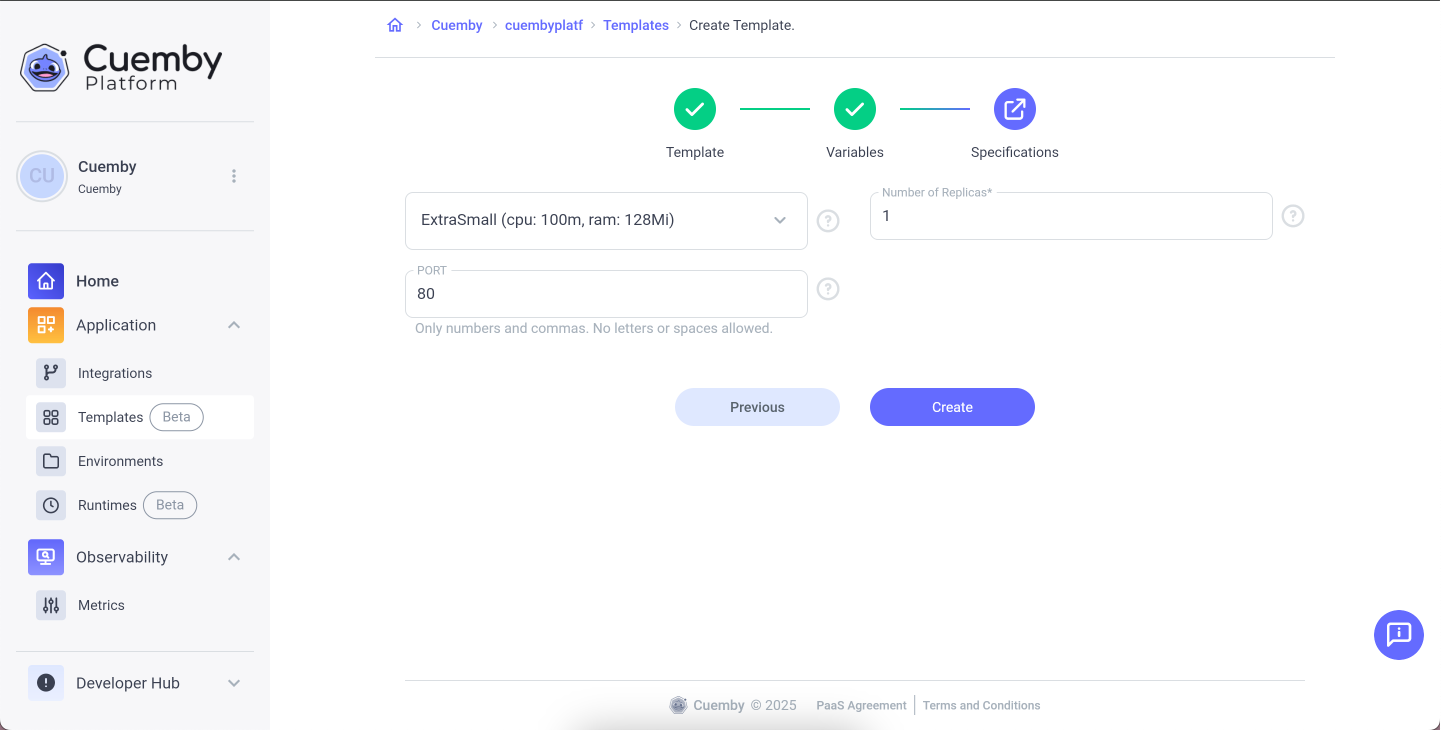Viewport: 1442px width, 730px height.
Task: Expand the Developer Hub section
Action: point(233,682)
